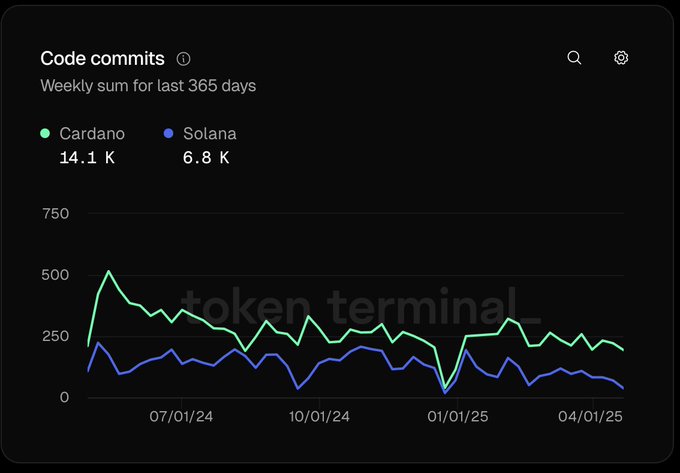Click the 0 y-axis label
The image size is (680, 473).
click(x=64, y=397)
